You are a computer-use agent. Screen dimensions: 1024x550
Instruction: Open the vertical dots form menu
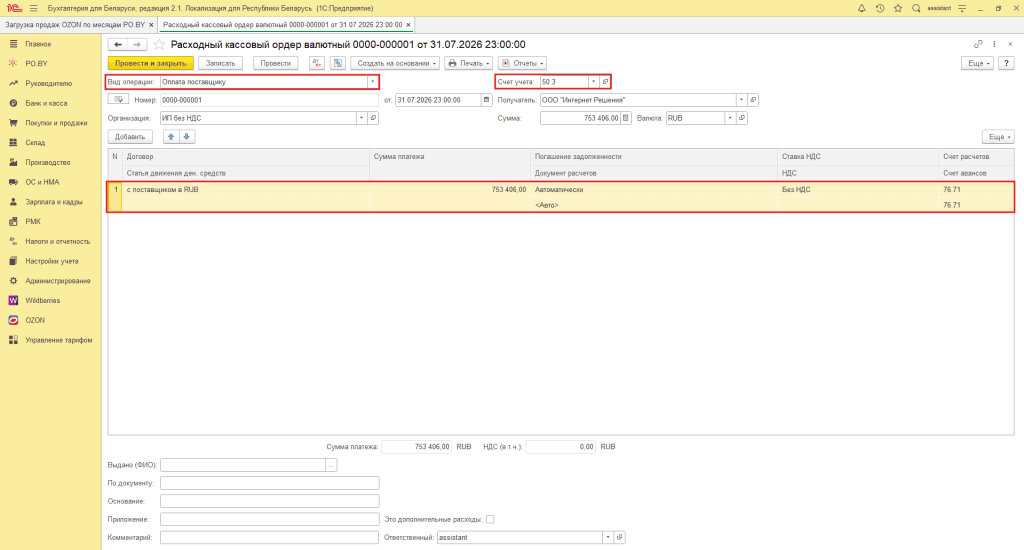[994, 44]
